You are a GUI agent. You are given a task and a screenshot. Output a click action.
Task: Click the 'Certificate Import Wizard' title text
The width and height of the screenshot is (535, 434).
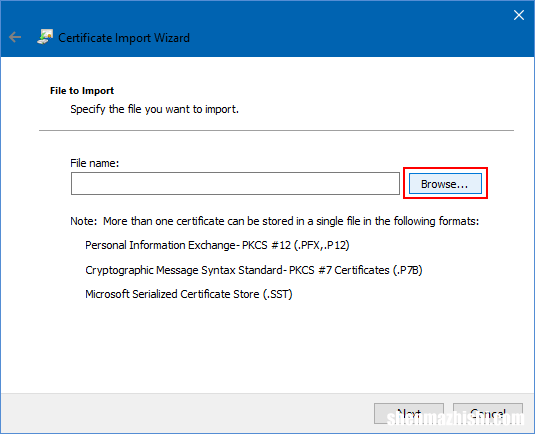pos(124,38)
